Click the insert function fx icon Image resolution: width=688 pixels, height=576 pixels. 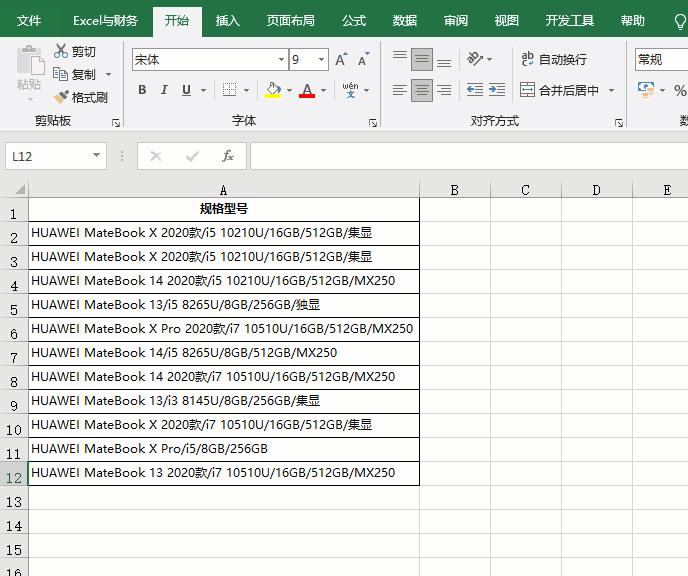[x=228, y=156]
